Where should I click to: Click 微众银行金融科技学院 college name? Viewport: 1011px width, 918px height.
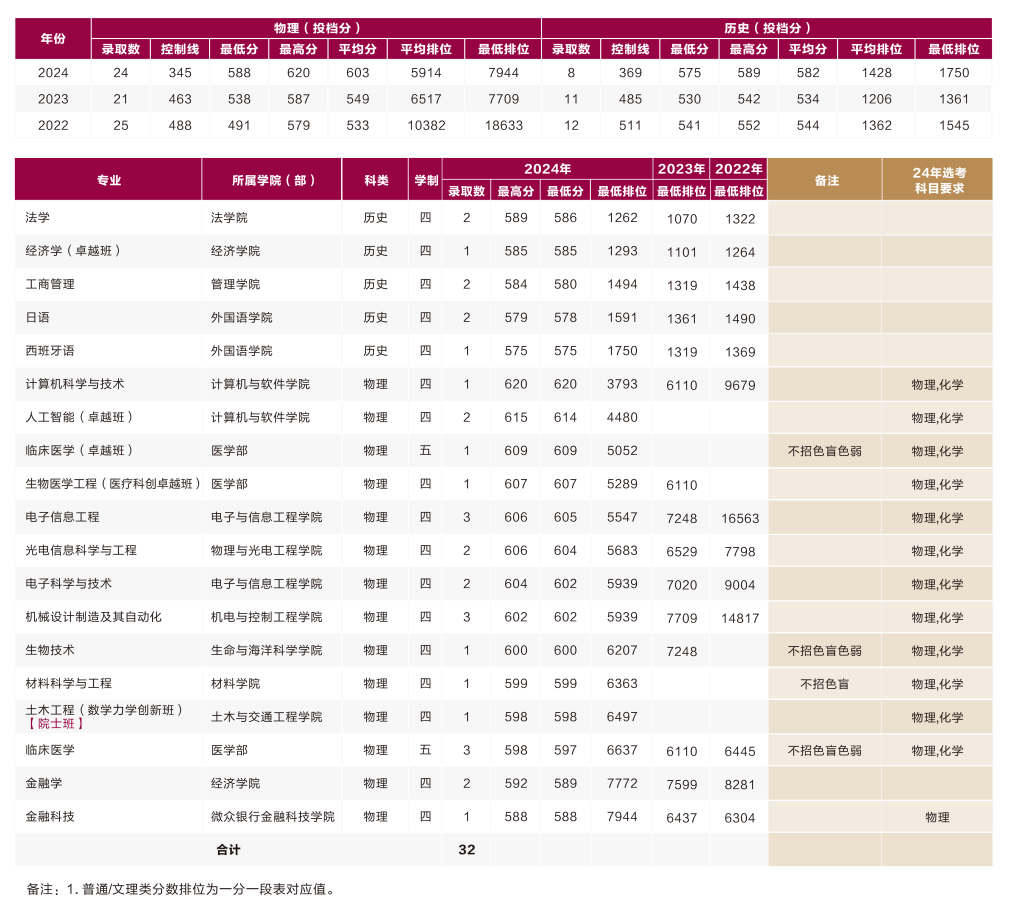tap(273, 817)
